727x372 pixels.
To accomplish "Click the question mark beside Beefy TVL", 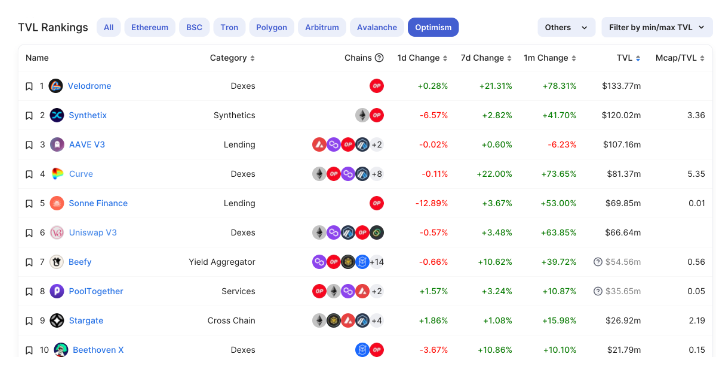I will [x=598, y=262].
